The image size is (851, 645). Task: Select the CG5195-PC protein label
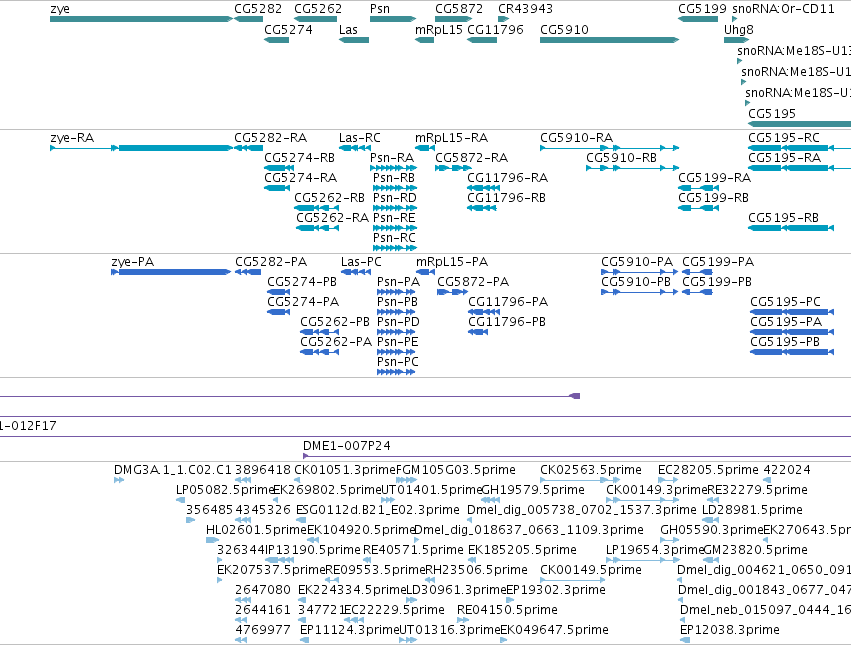[x=785, y=302]
